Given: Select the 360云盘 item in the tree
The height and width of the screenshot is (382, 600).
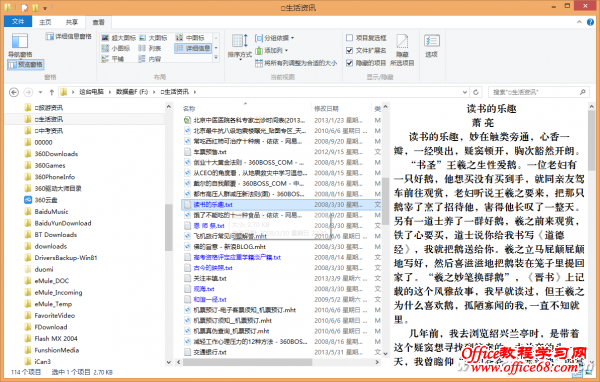Looking at the screenshot, I should [x=46, y=200].
